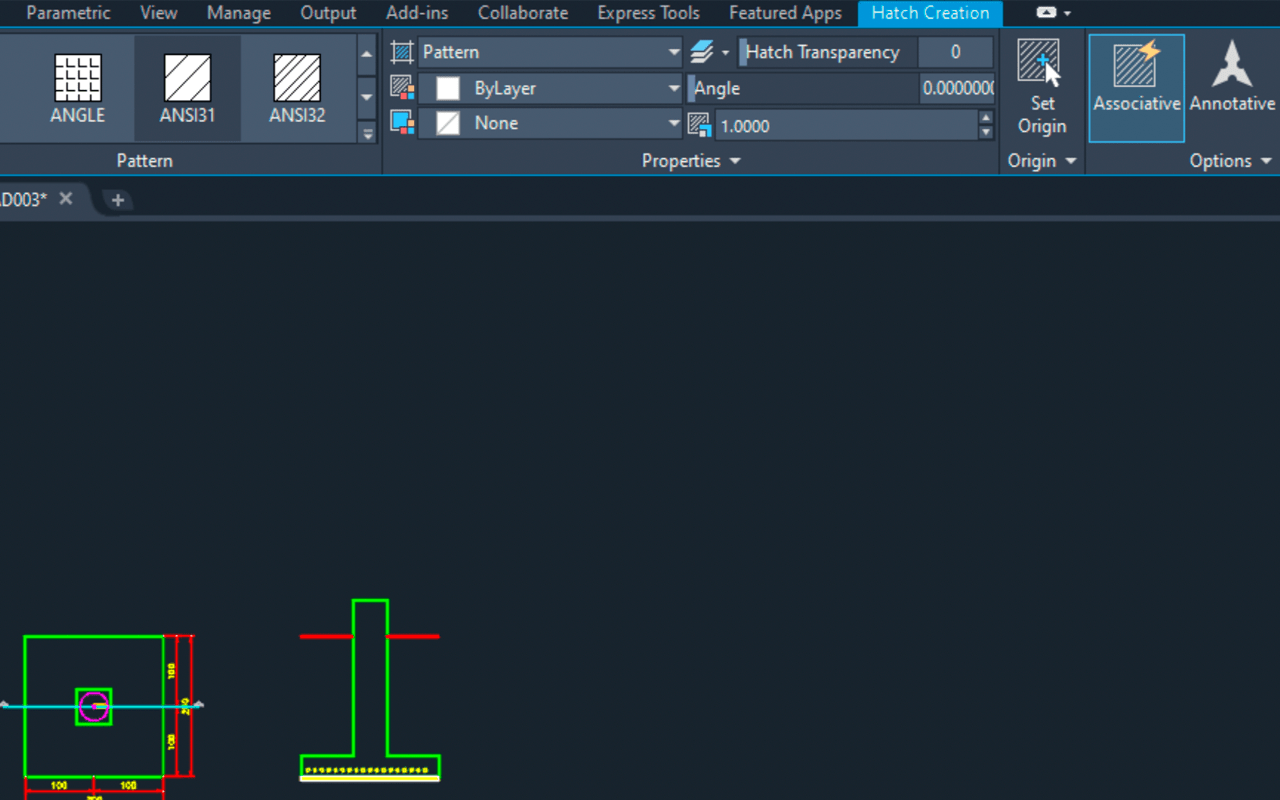1280x800 pixels.
Task: Open the Manage ribbon tab
Action: pos(239,13)
